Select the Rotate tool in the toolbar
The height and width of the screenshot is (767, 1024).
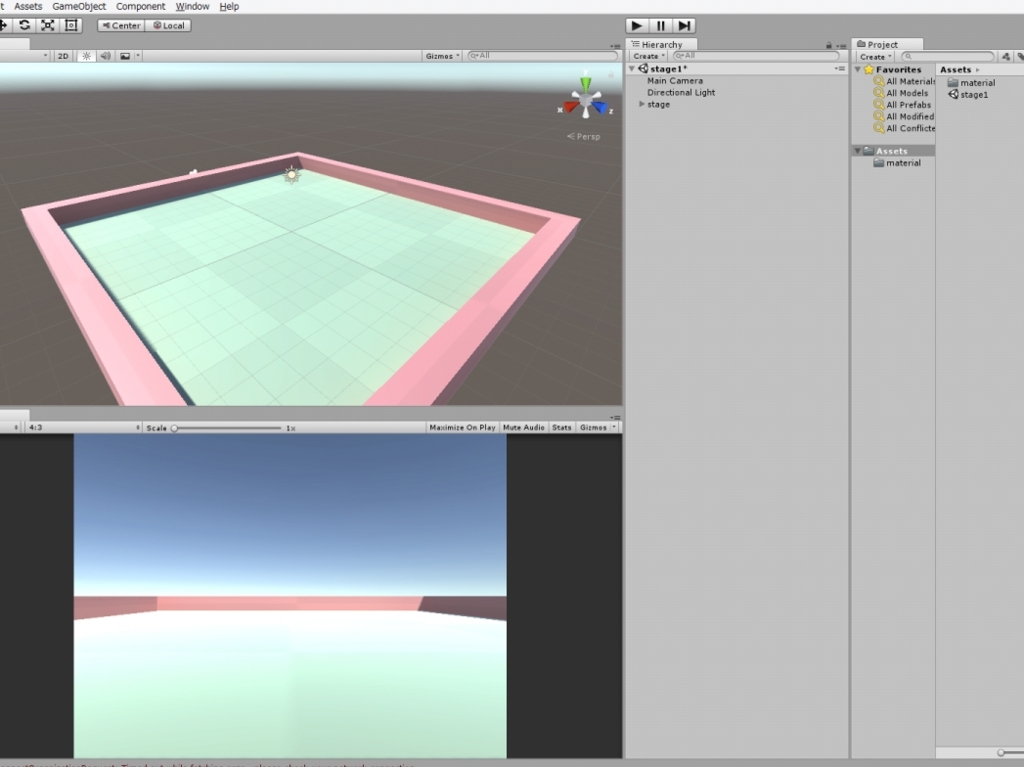24,25
